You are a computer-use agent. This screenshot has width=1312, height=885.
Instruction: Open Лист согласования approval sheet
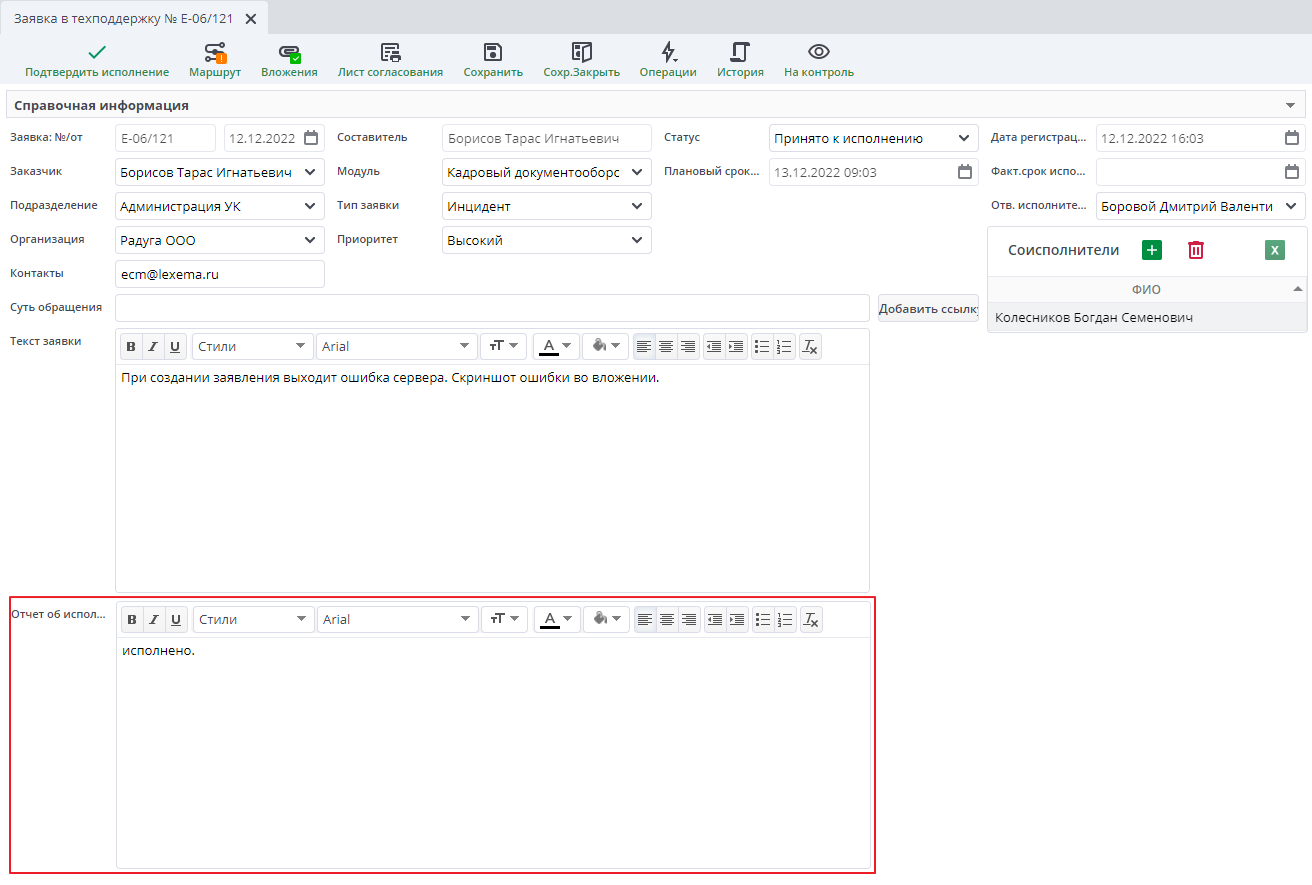click(x=390, y=52)
